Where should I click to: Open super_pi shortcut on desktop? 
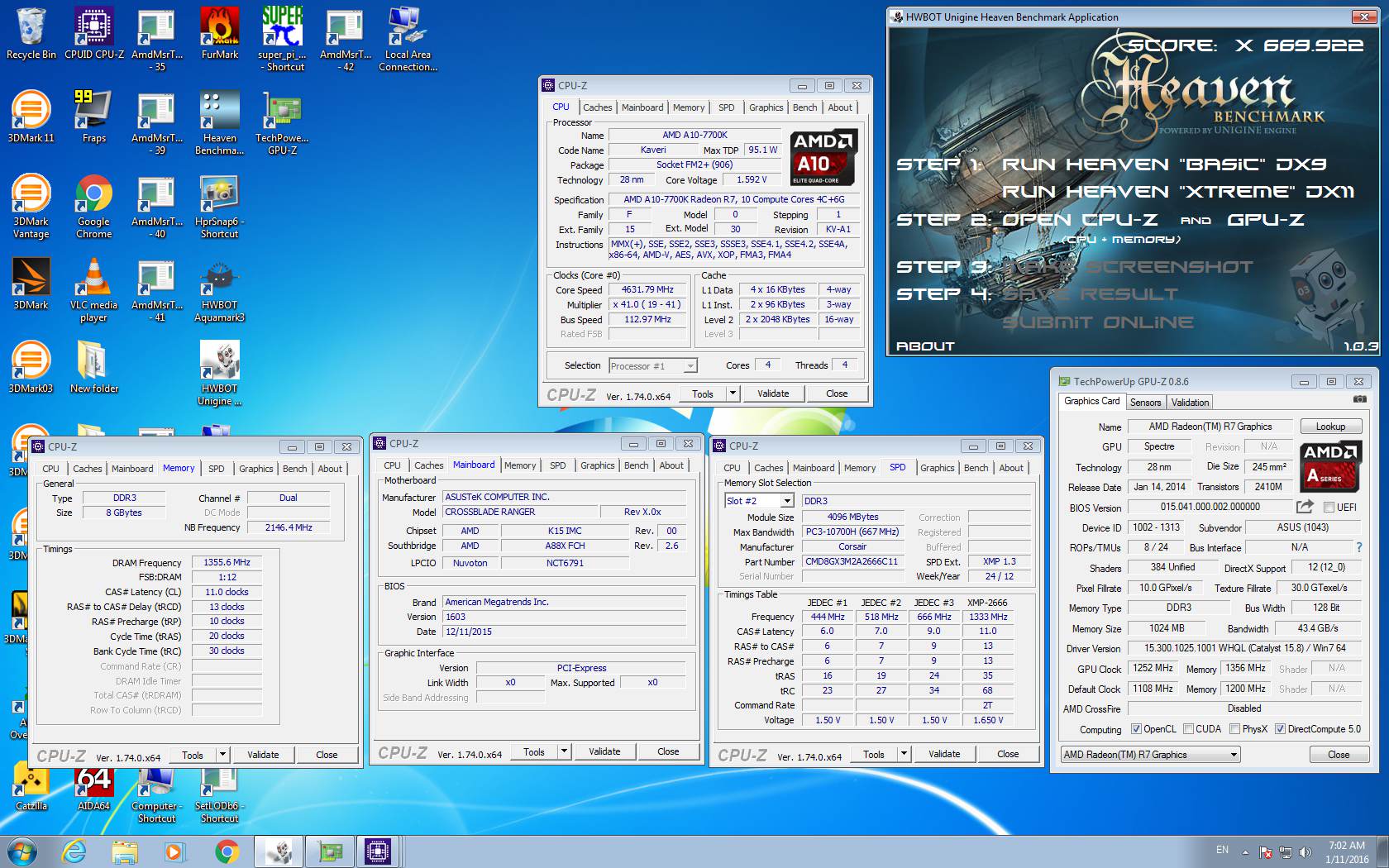[x=282, y=38]
